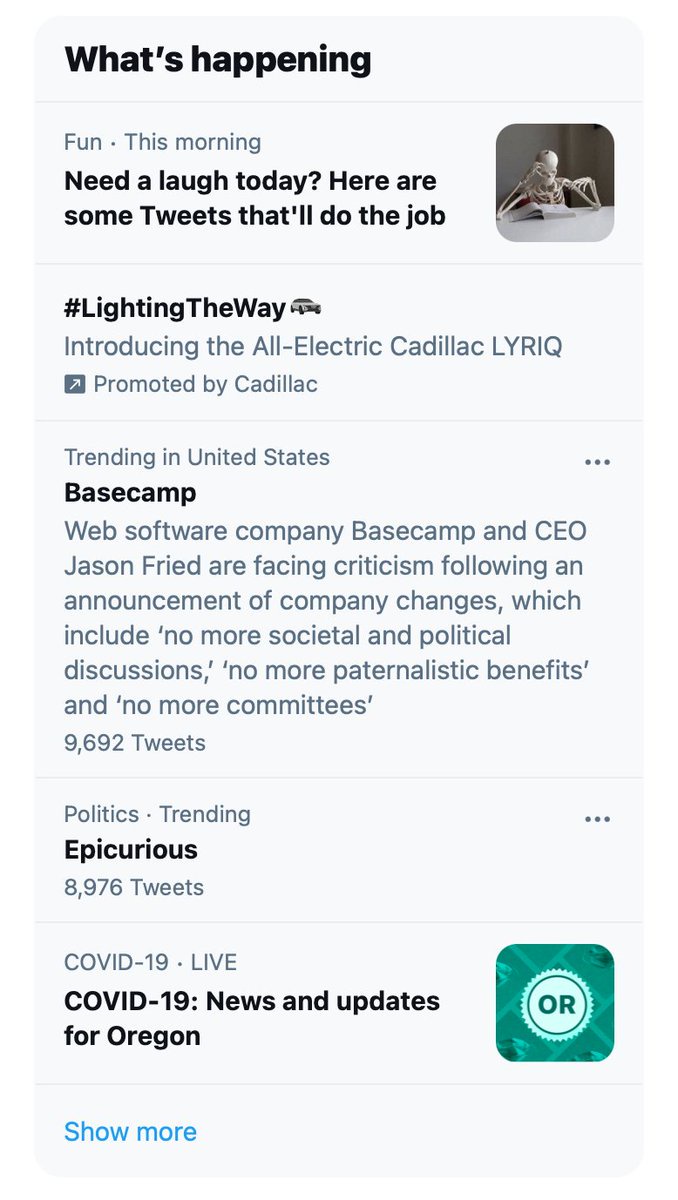Click the promoted arrow icon beside Cadillac

point(75,384)
